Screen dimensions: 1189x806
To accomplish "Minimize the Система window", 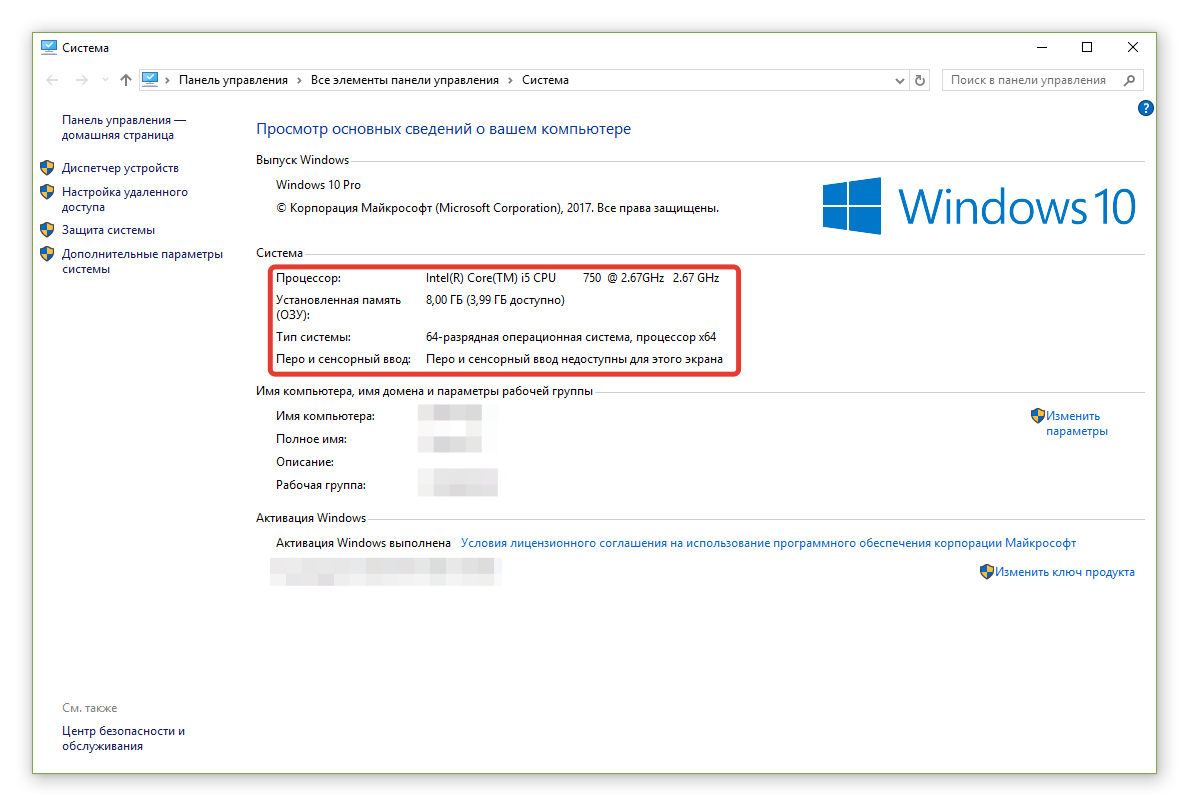I will pos(1042,47).
